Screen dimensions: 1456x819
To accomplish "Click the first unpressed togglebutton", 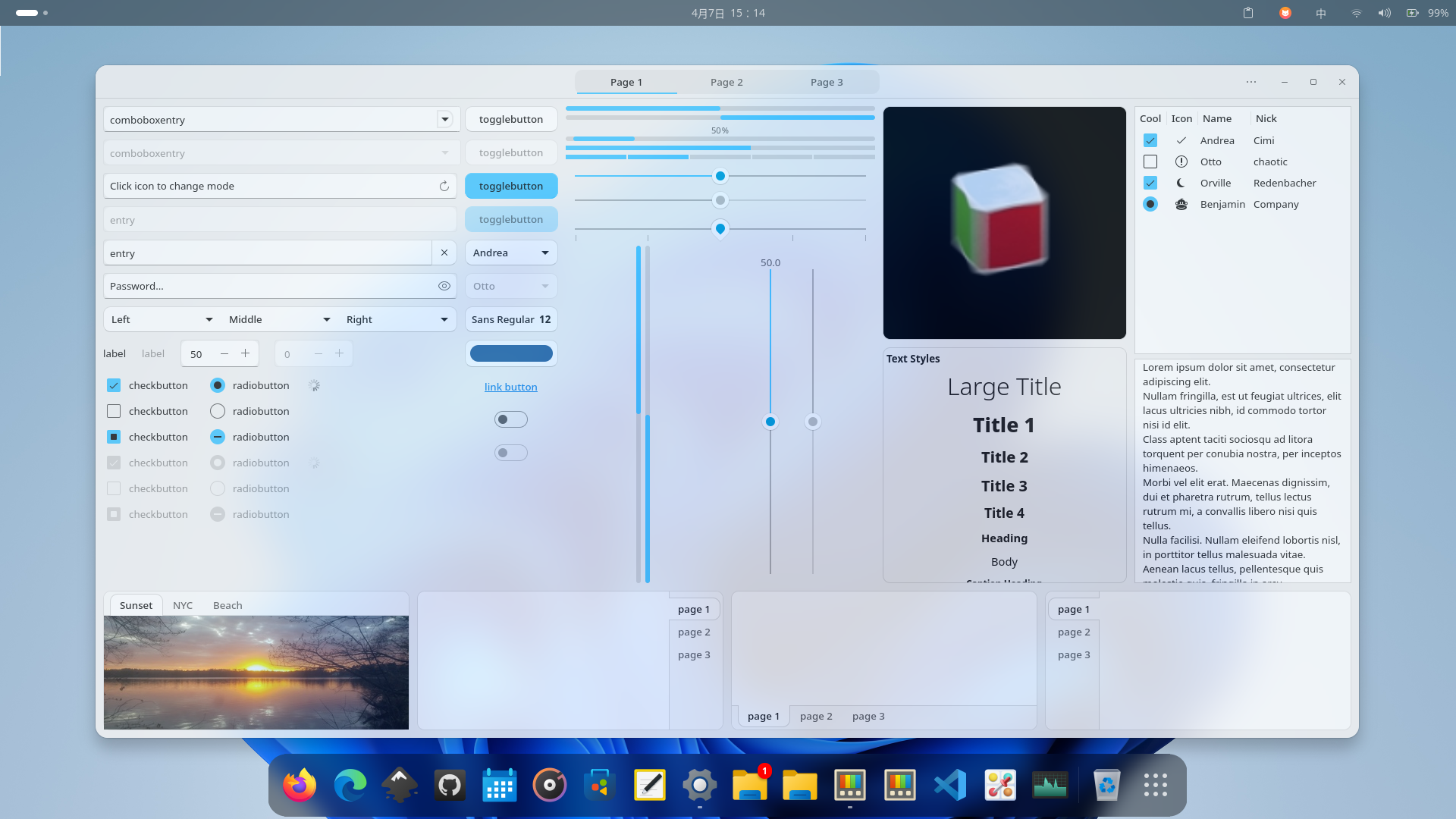I will tap(511, 119).
